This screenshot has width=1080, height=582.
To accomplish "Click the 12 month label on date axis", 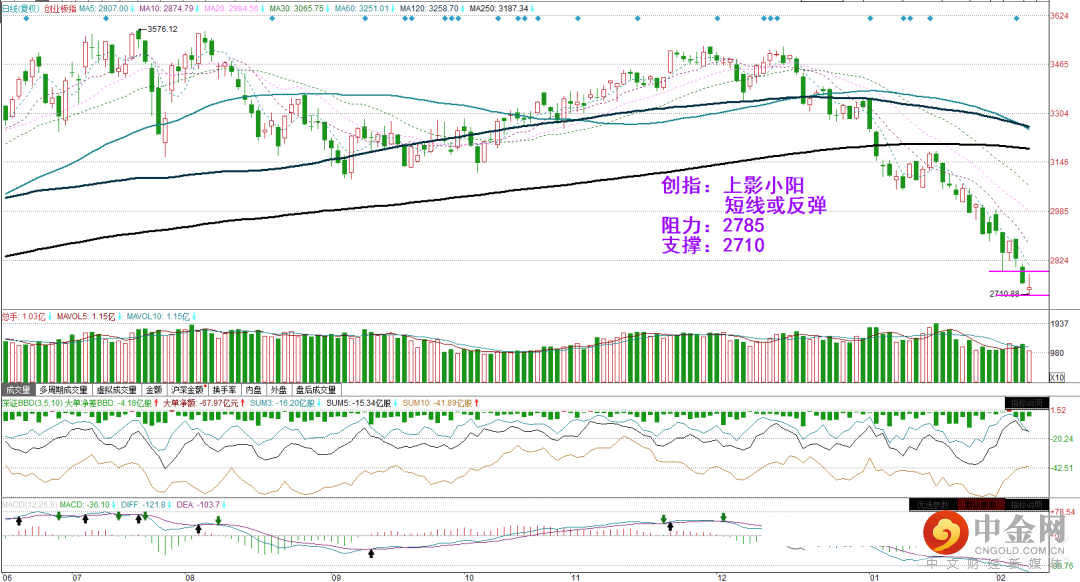I will pyautogui.click(x=721, y=577).
